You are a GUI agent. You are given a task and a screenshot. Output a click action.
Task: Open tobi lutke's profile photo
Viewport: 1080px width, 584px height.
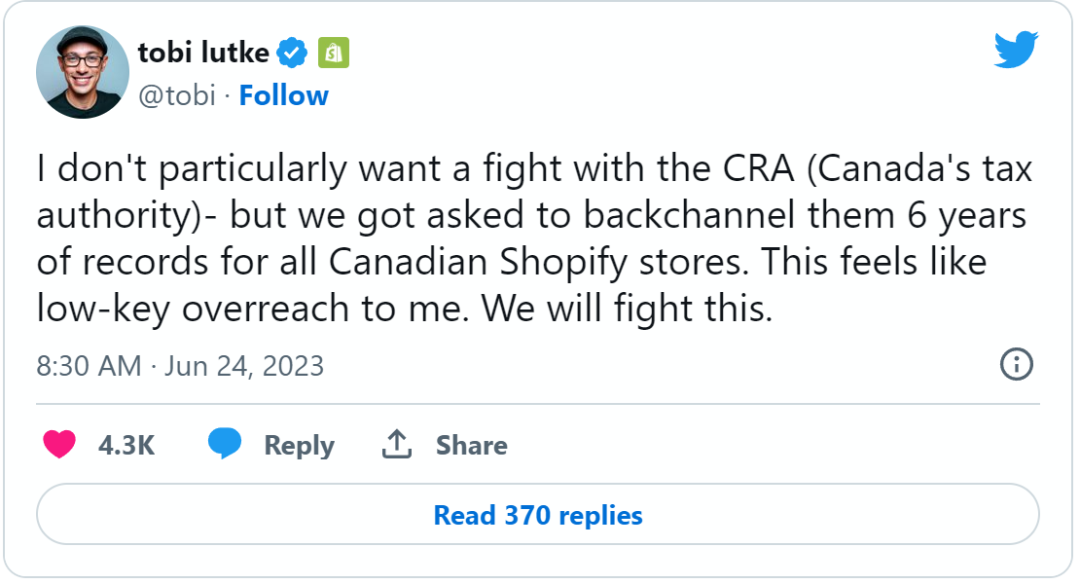tap(83, 72)
